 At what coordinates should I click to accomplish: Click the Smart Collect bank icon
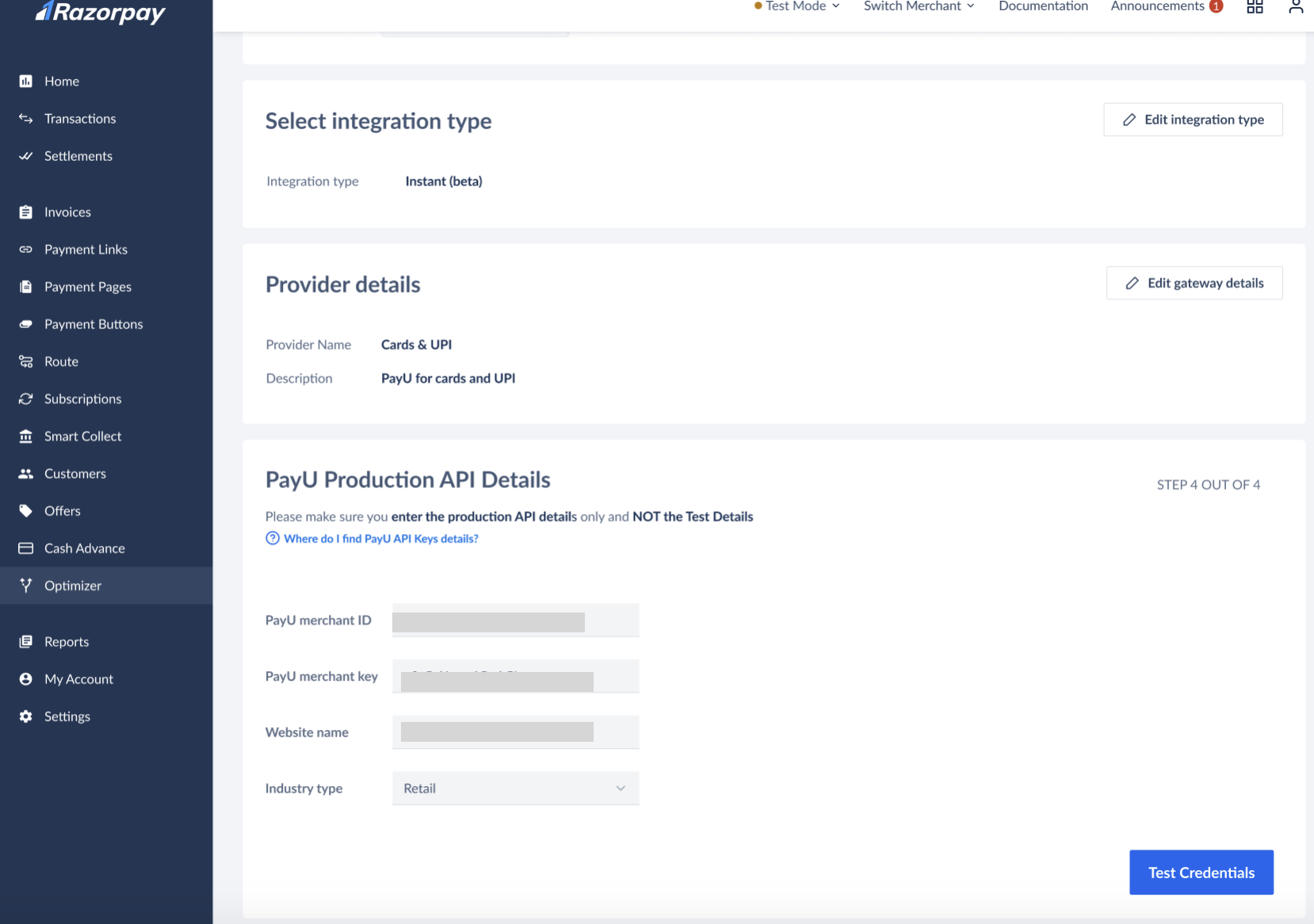26,436
